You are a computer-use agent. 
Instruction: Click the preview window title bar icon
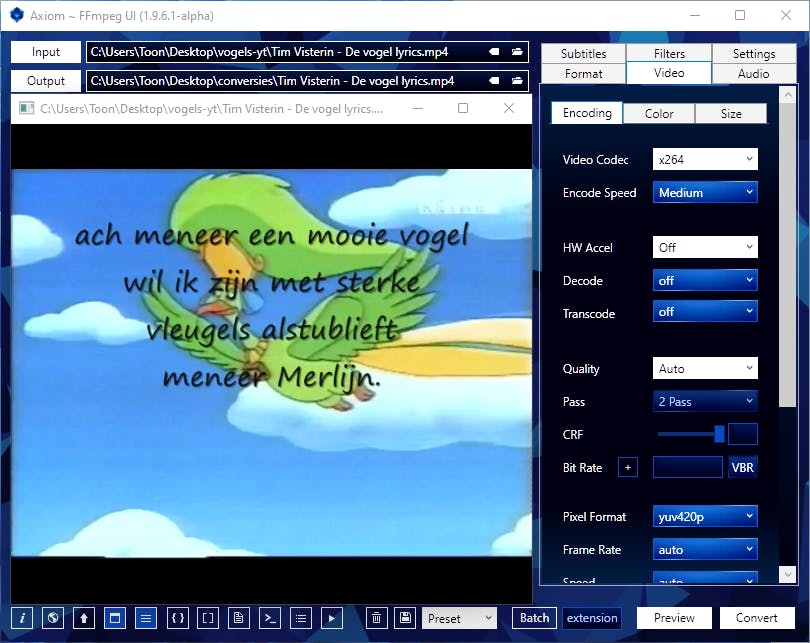(x=26, y=108)
